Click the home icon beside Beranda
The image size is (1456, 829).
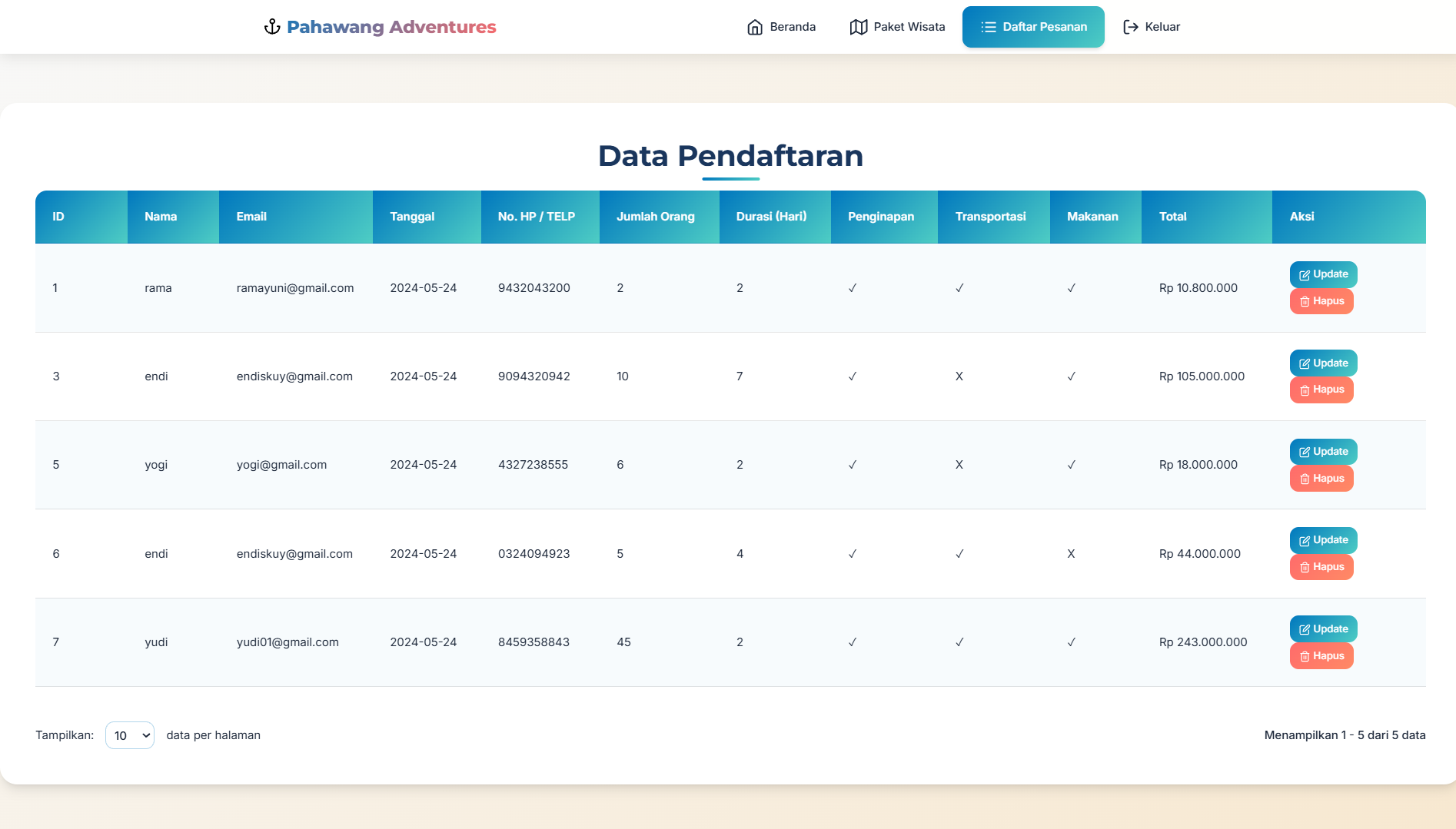pyautogui.click(x=755, y=27)
